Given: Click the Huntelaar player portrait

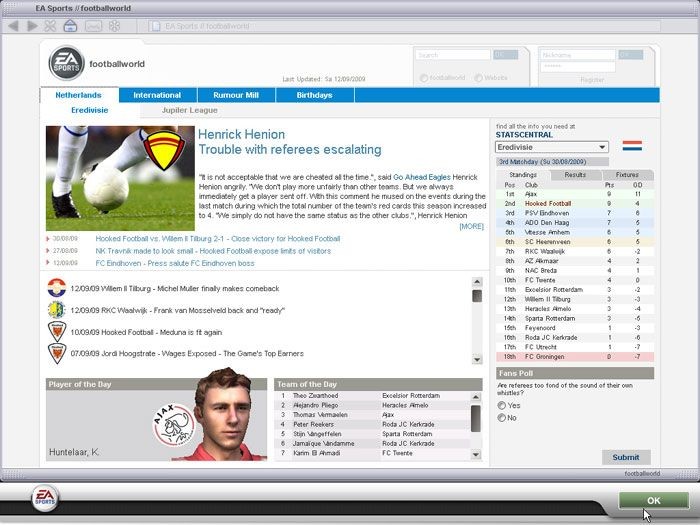Looking at the screenshot, I should click(x=225, y=414).
